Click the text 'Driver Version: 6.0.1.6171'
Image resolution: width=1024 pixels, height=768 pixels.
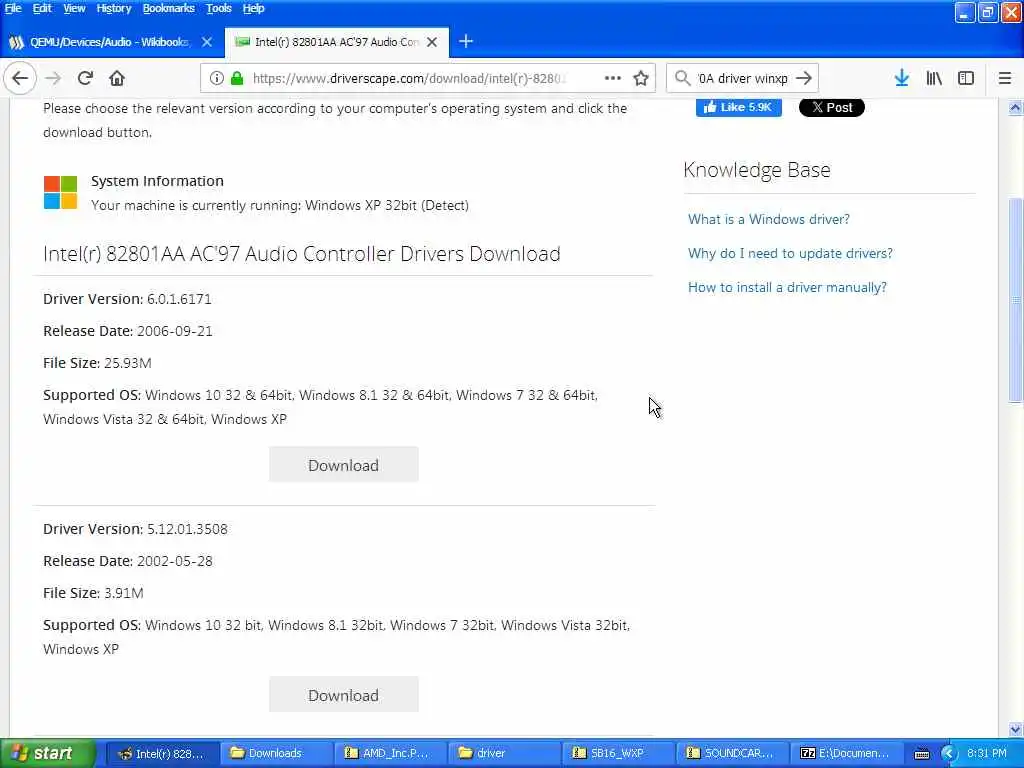127,299
